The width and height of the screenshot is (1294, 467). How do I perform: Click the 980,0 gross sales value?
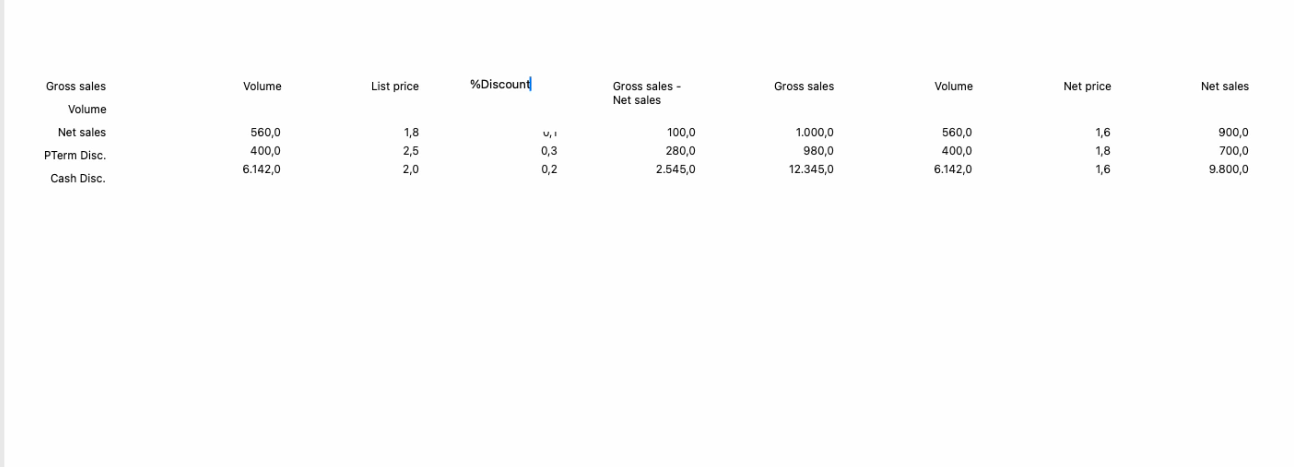818,151
